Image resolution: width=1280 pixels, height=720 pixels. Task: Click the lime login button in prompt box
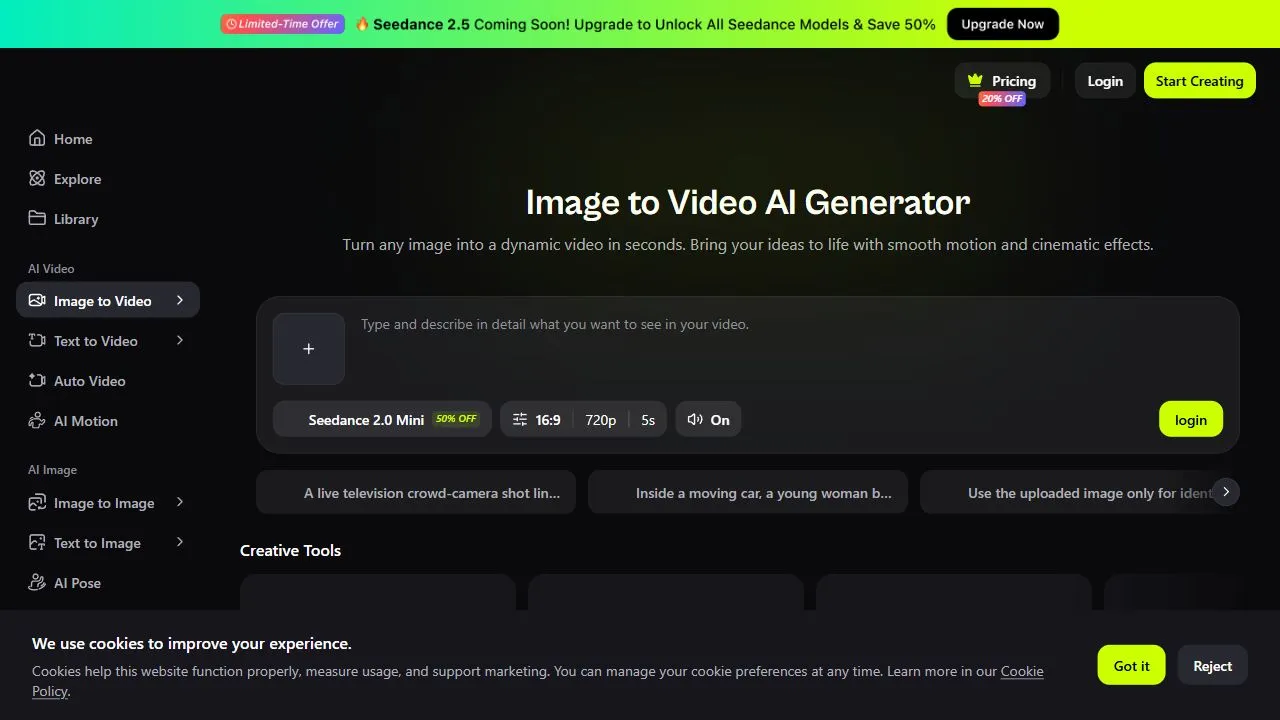click(x=1191, y=420)
